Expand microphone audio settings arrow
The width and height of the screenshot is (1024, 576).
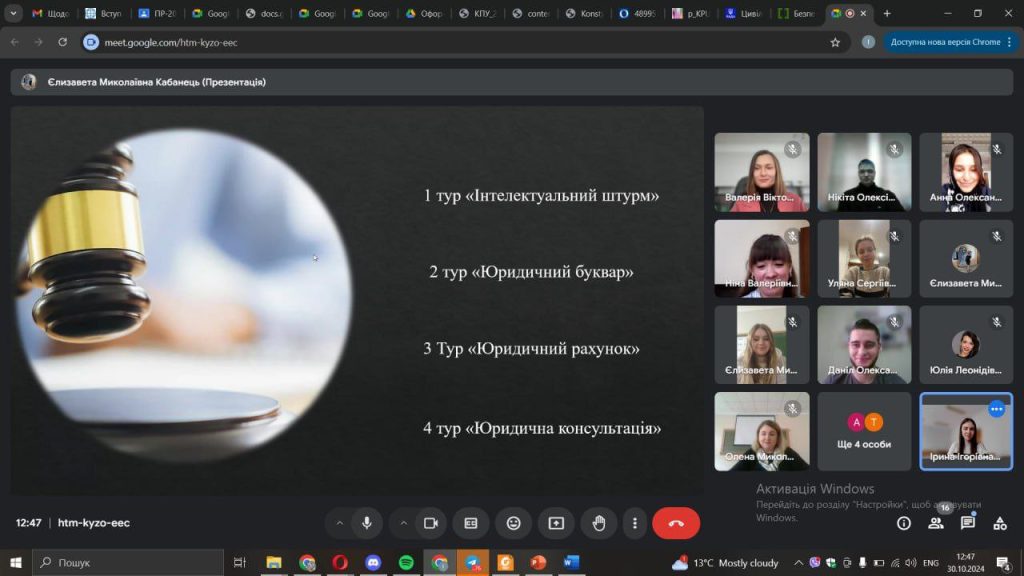339,523
